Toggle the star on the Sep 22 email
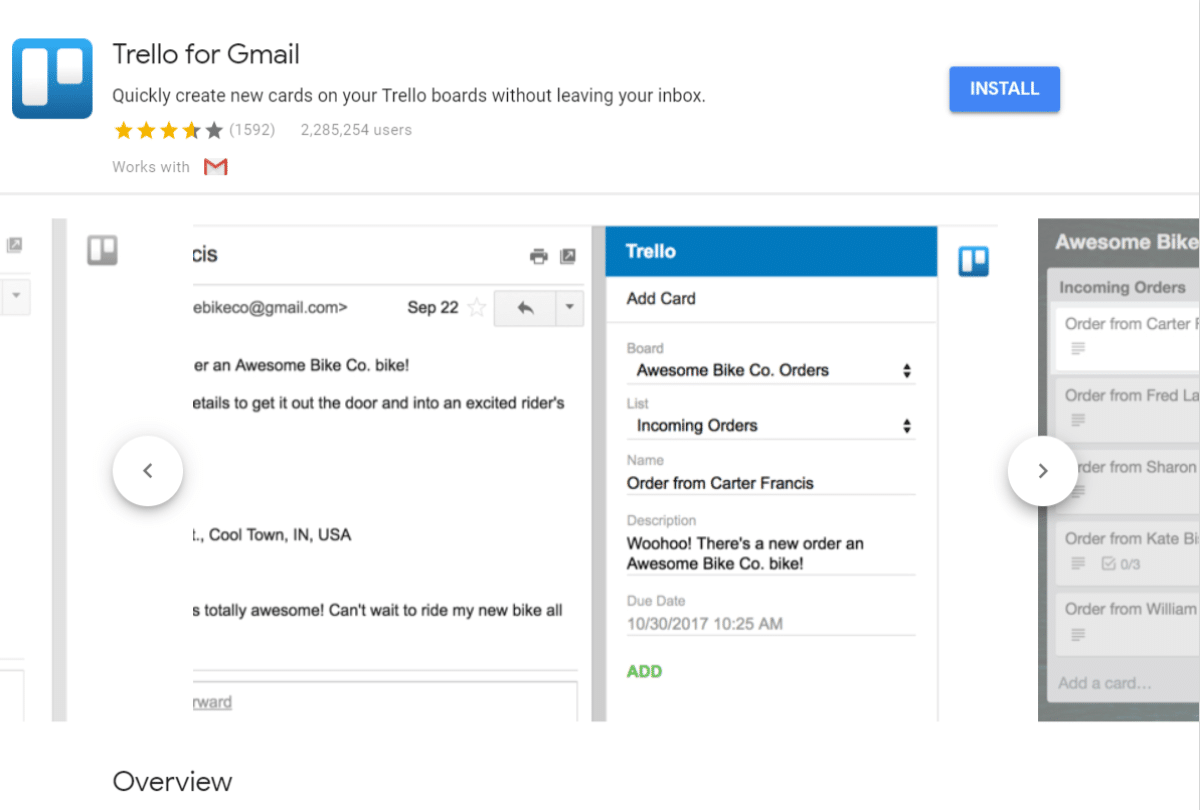Image resolution: width=1200 pixels, height=810 pixels. coord(477,308)
